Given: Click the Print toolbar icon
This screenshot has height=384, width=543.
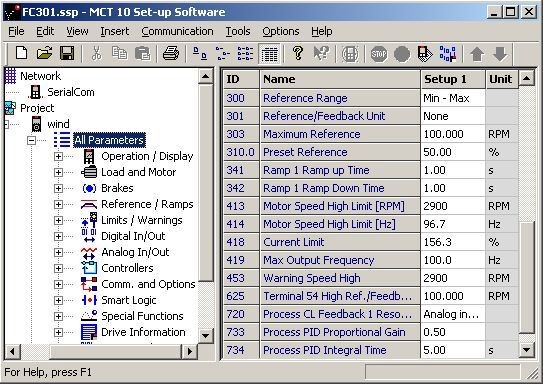Looking at the screenshot, I should pyautogui.click(x=171, y=54).
